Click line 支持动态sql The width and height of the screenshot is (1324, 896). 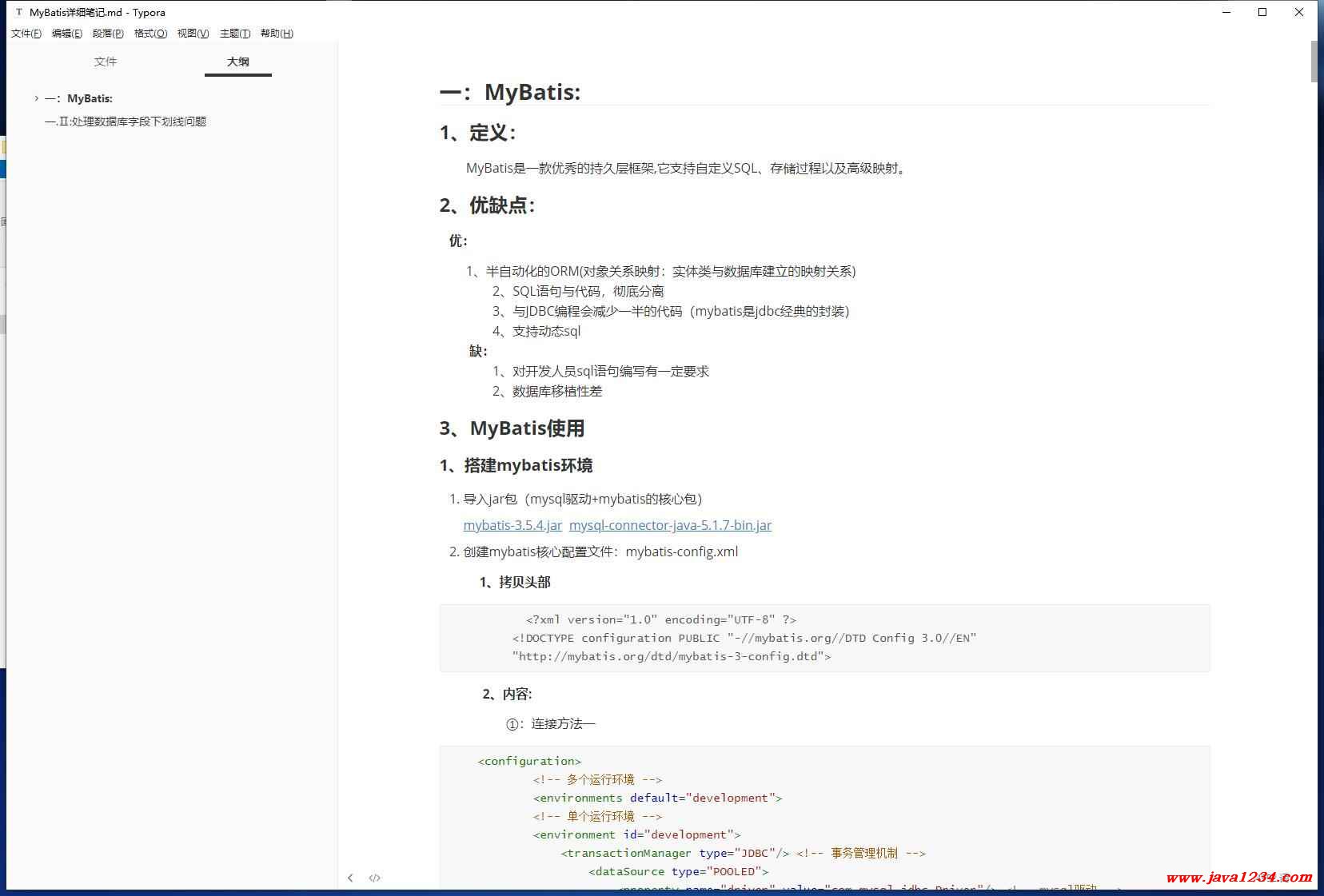coord(536,331)
